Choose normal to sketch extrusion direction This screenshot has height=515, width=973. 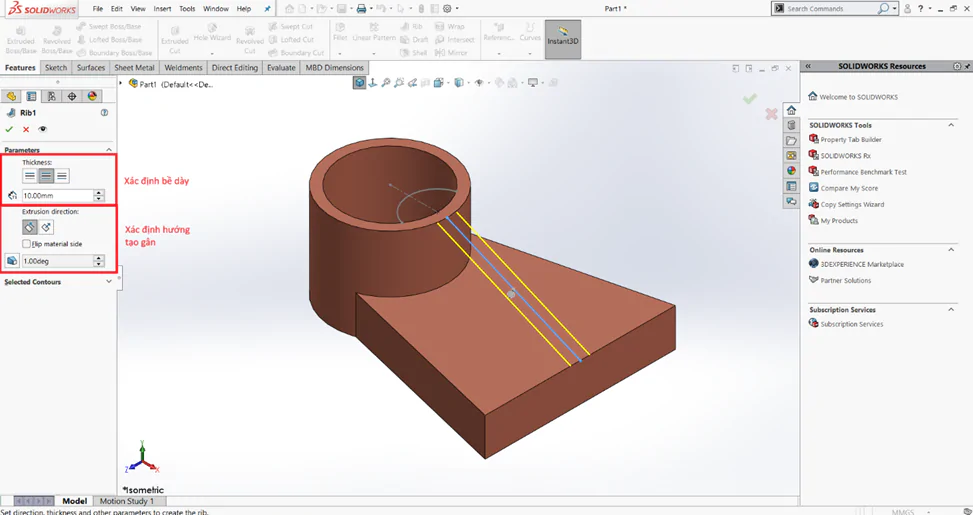pos(46,227)
